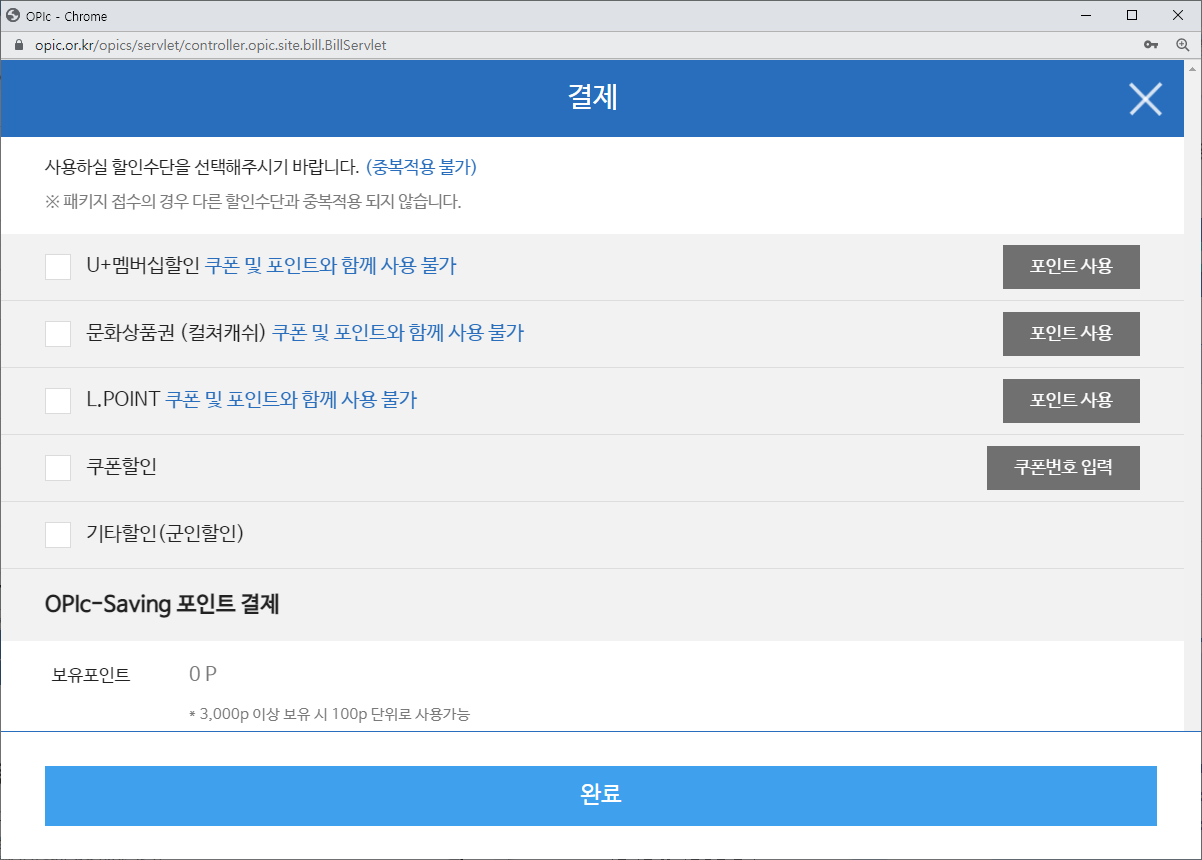Viewport: 1202px width, 860px height.
Task: Click the 보유포인트 label
Action: click(91, 675)
